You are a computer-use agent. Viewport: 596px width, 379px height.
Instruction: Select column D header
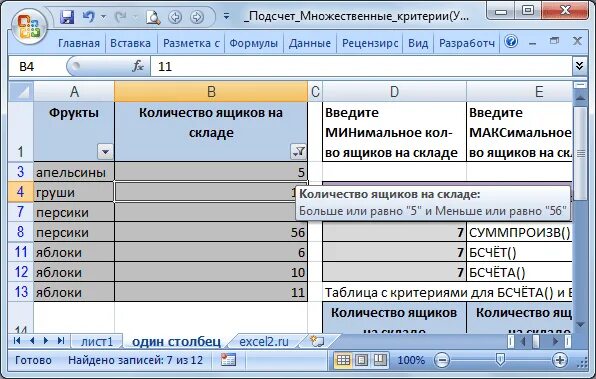click(394, 92)
